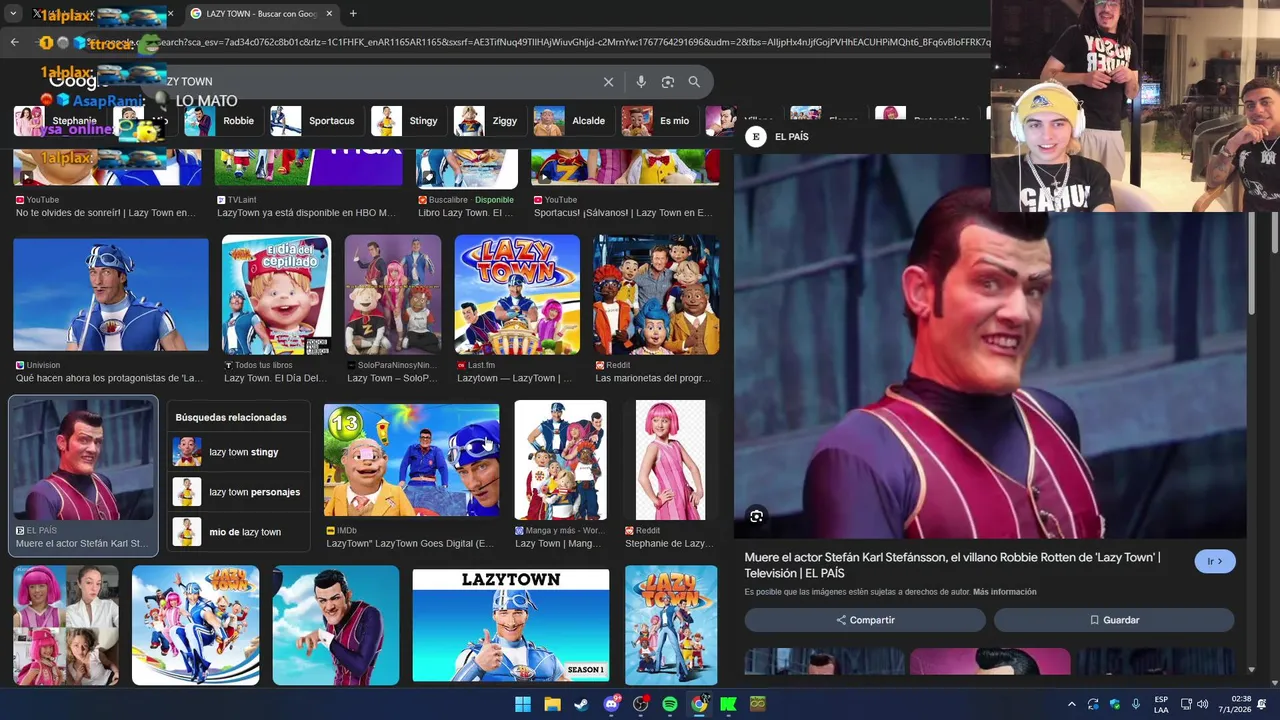Click 'LazyTown ya está disponible en HBO M...' caption

(x=306, y=213)
